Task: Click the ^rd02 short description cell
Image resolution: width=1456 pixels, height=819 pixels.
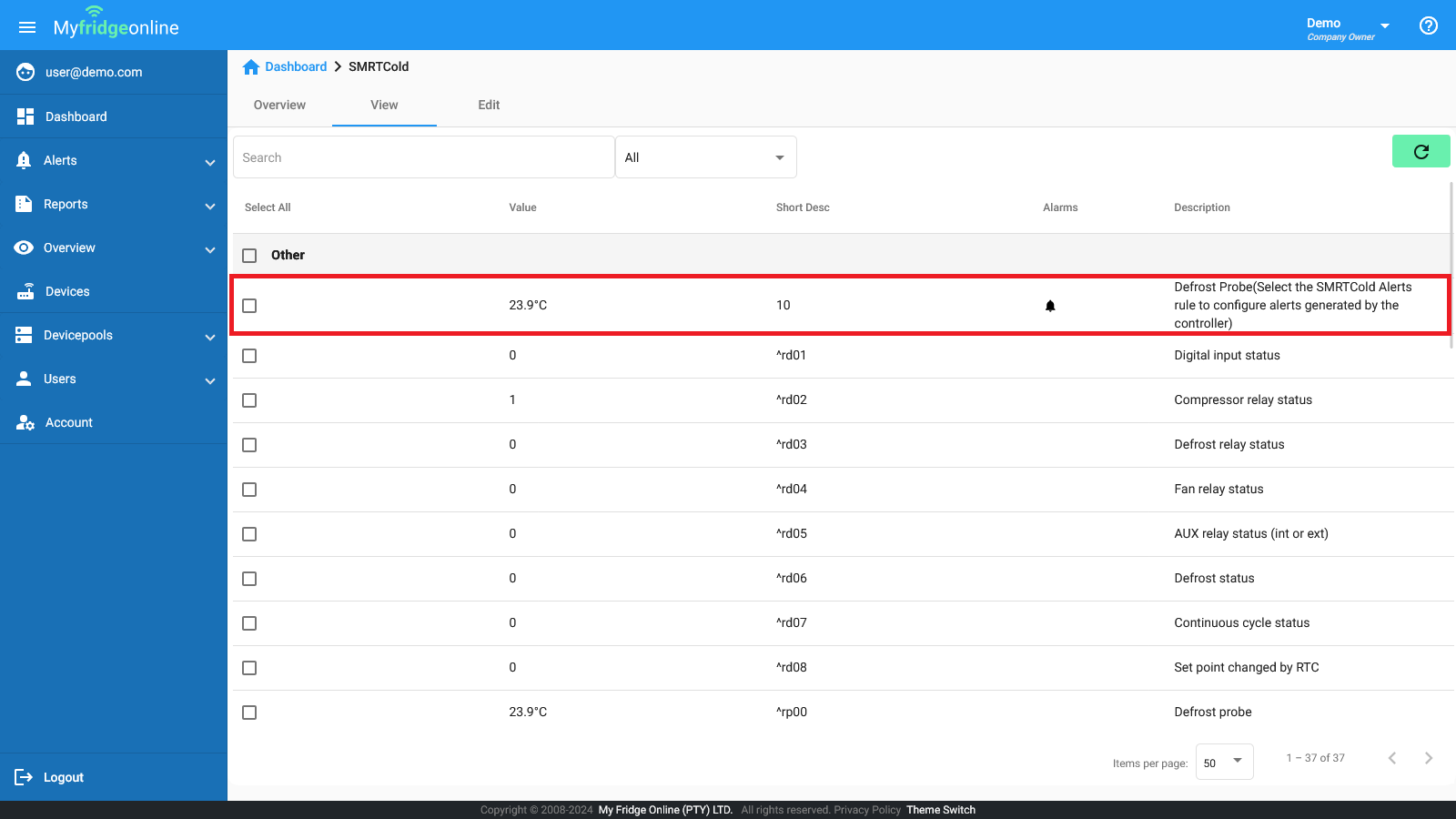Action: 792,399
